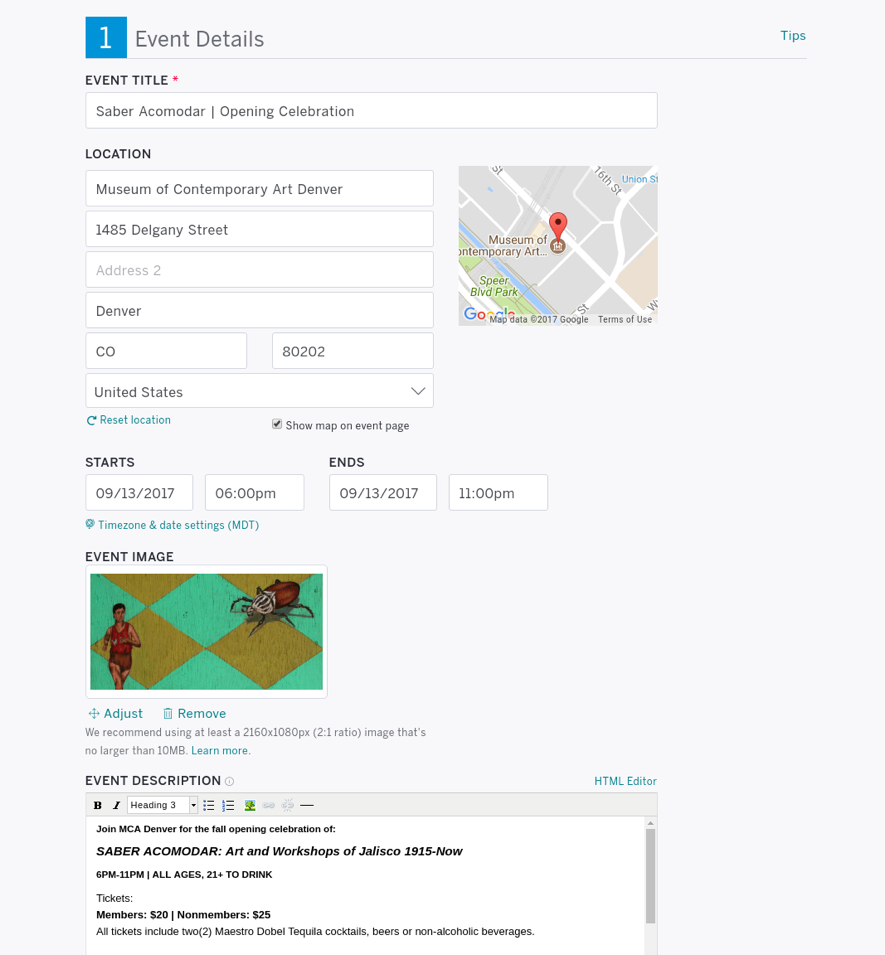
Task: Click the SABER ACOMODAR heading text in editor
Action: click(279, 851)
